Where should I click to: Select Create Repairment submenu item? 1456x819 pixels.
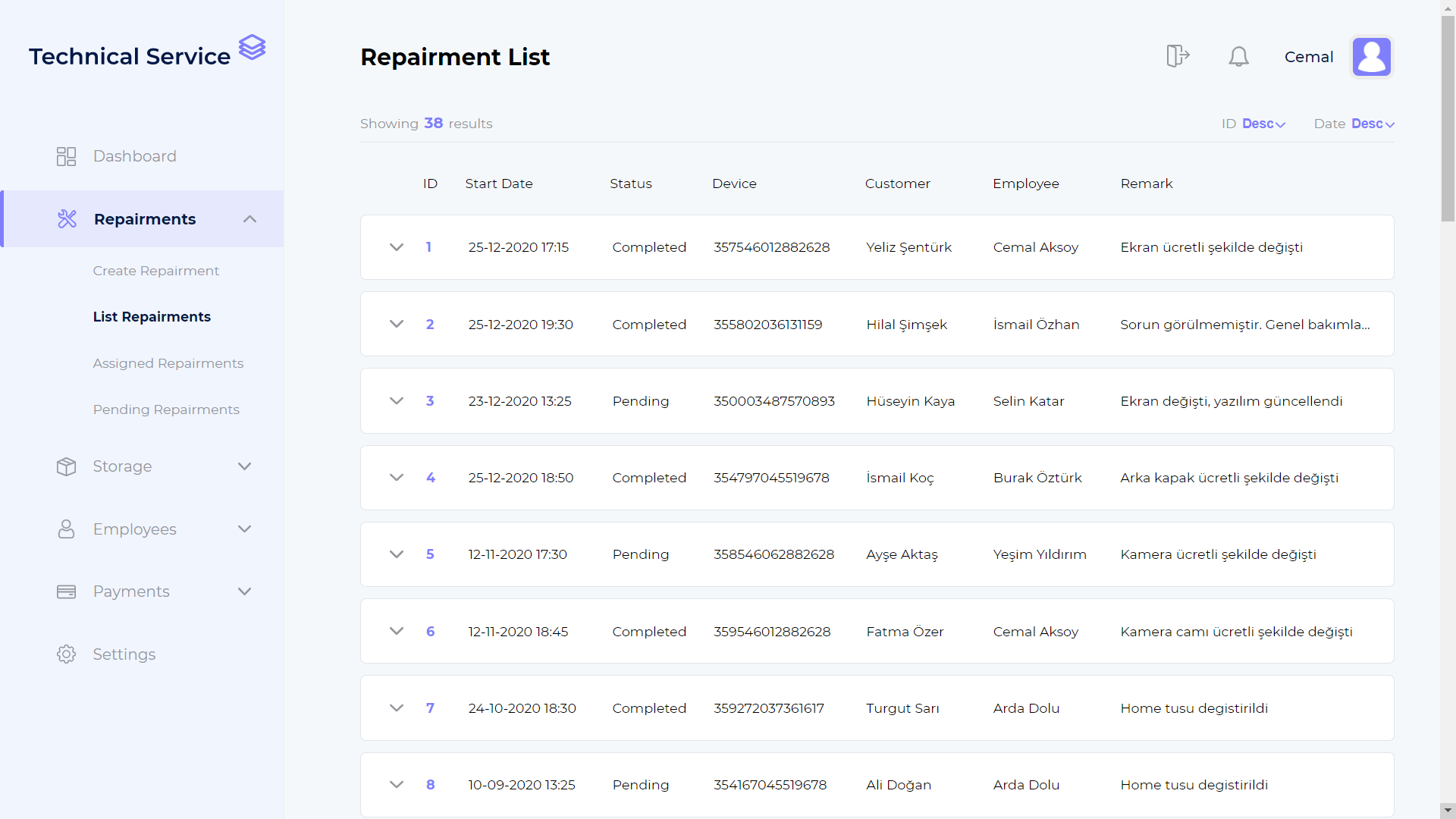156,271
